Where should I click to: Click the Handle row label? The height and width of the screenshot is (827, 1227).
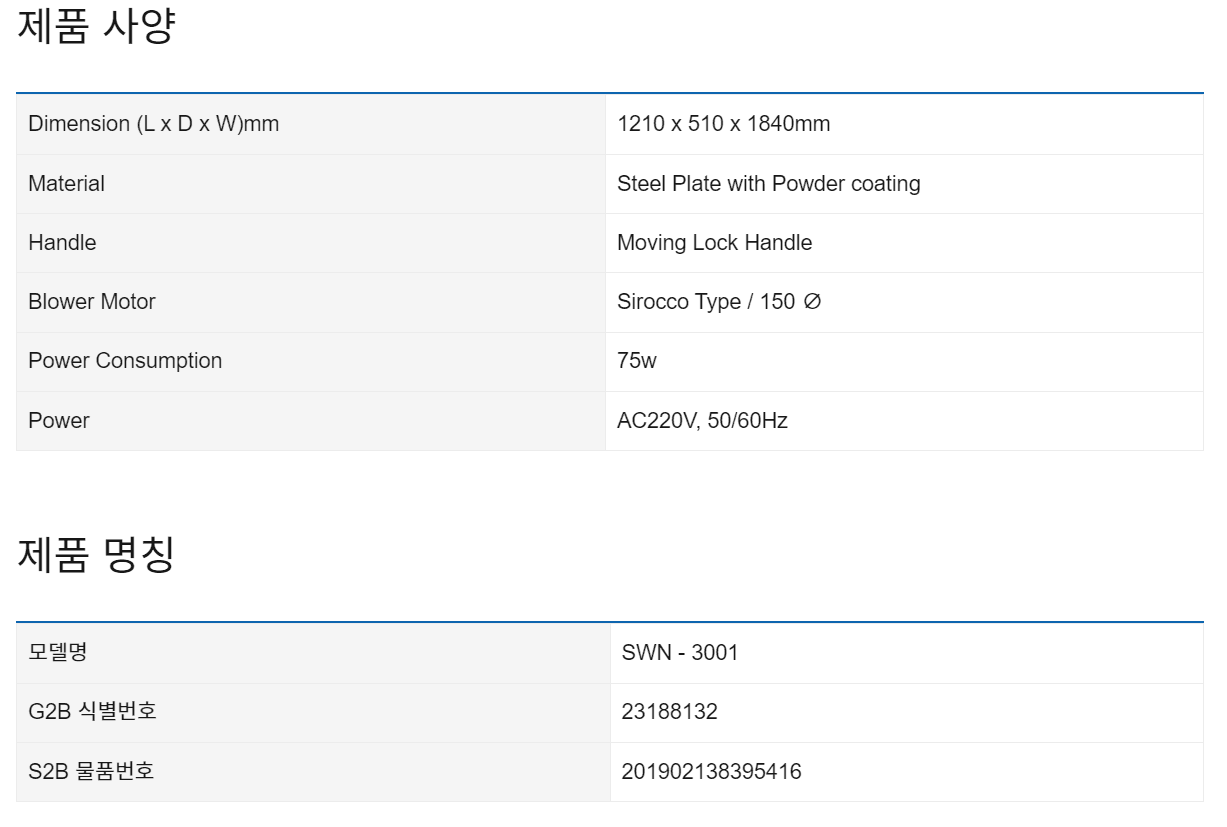(x=62, y=243)
